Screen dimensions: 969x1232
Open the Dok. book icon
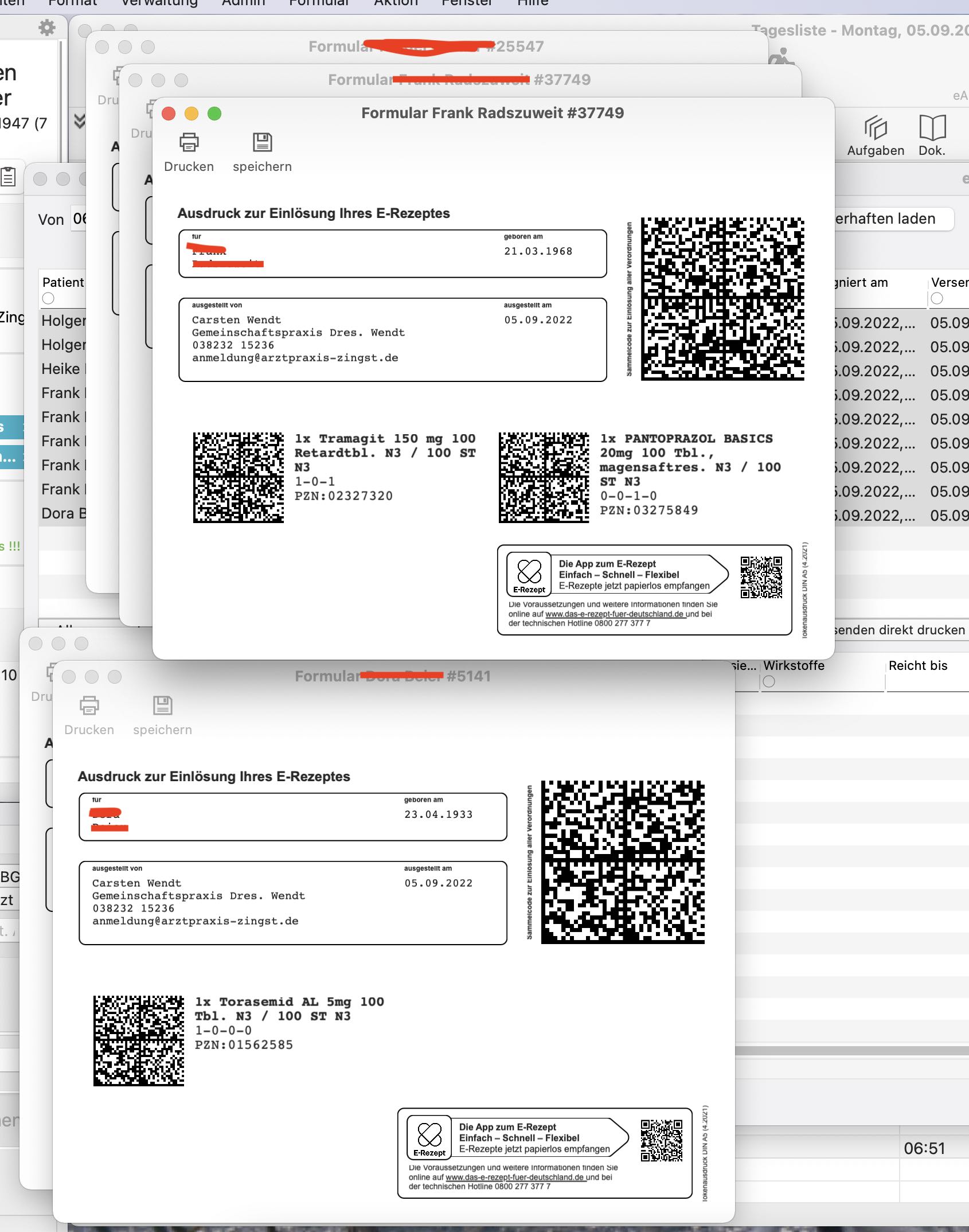tap(932, 135)
